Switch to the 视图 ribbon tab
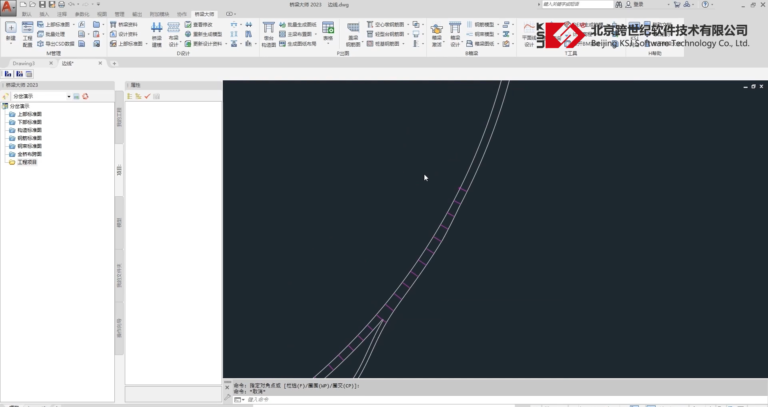The image size is (768, 407). coord(102,14)
